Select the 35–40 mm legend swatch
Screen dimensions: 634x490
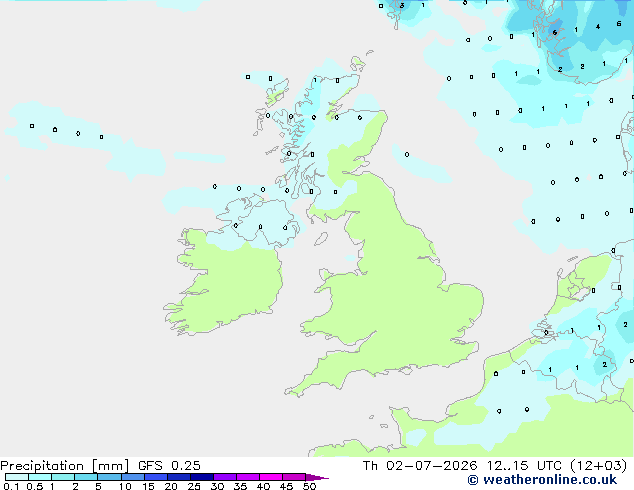(x=248, y=477)
